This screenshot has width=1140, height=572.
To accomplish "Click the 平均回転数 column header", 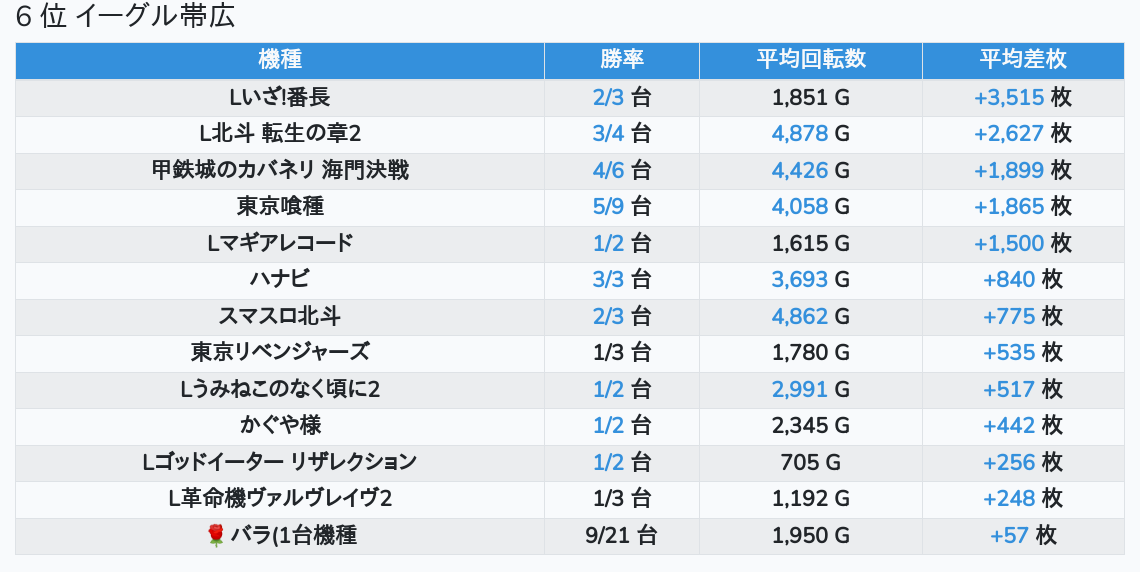I will coord(811,60).
